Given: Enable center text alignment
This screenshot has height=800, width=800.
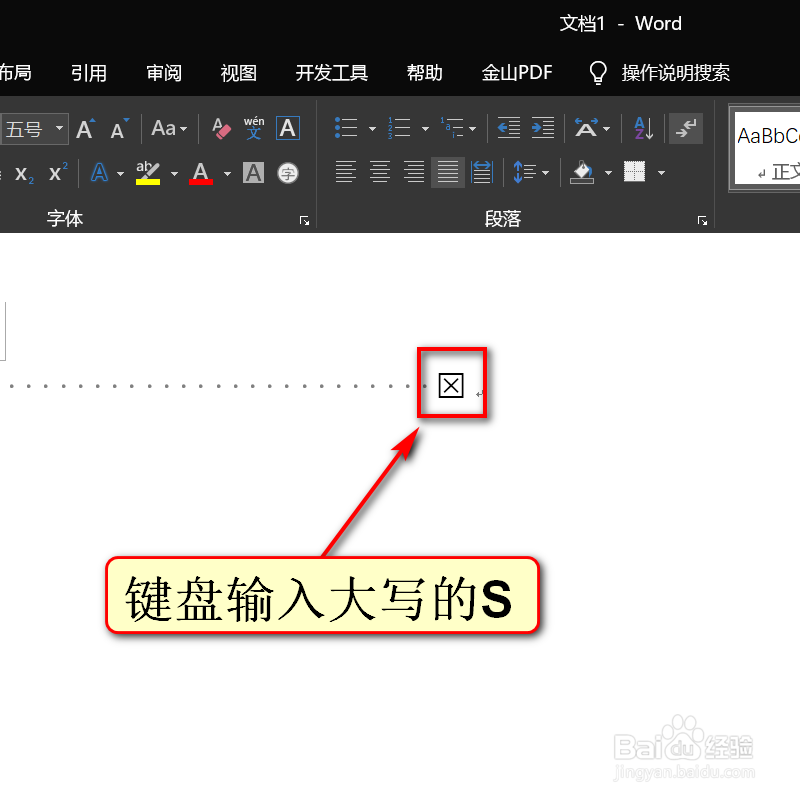Looking at the screenshot, I should click(381, 171).
